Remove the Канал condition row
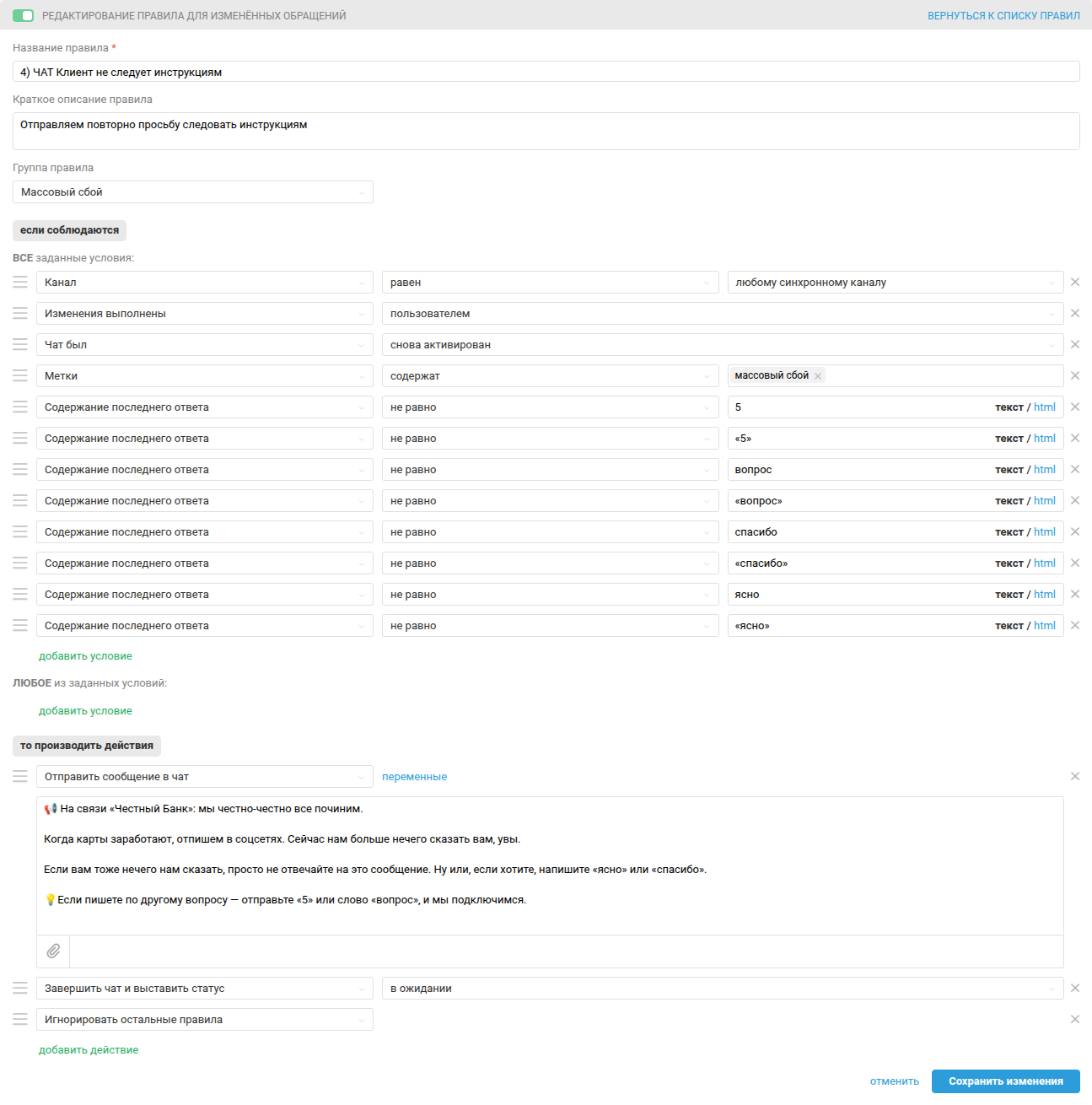Screen dimensions: 1092x1105 pos(1075,283)
